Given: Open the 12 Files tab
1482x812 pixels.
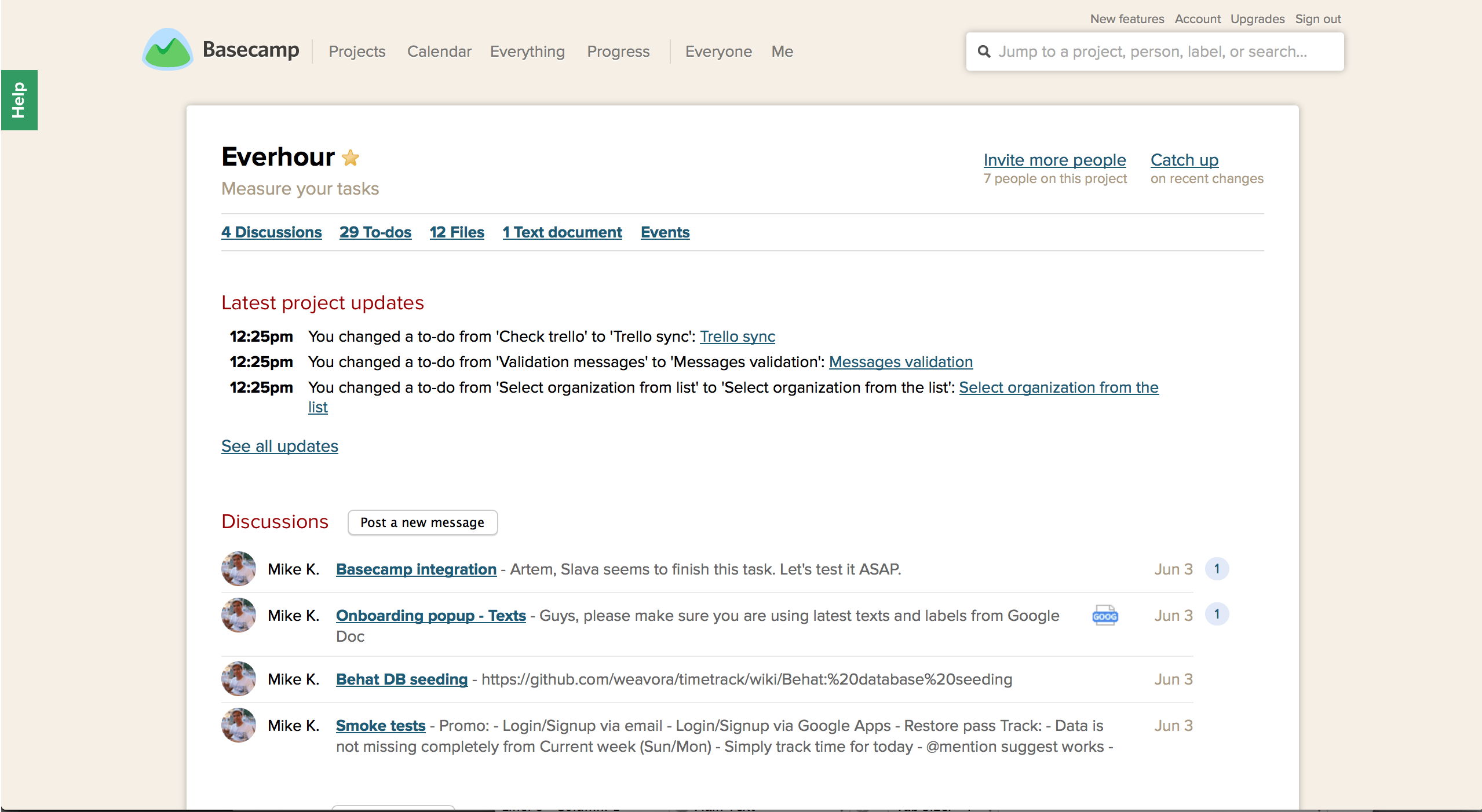Looking at the screenshot, I should pyautogui.click(x=457, y=232).
